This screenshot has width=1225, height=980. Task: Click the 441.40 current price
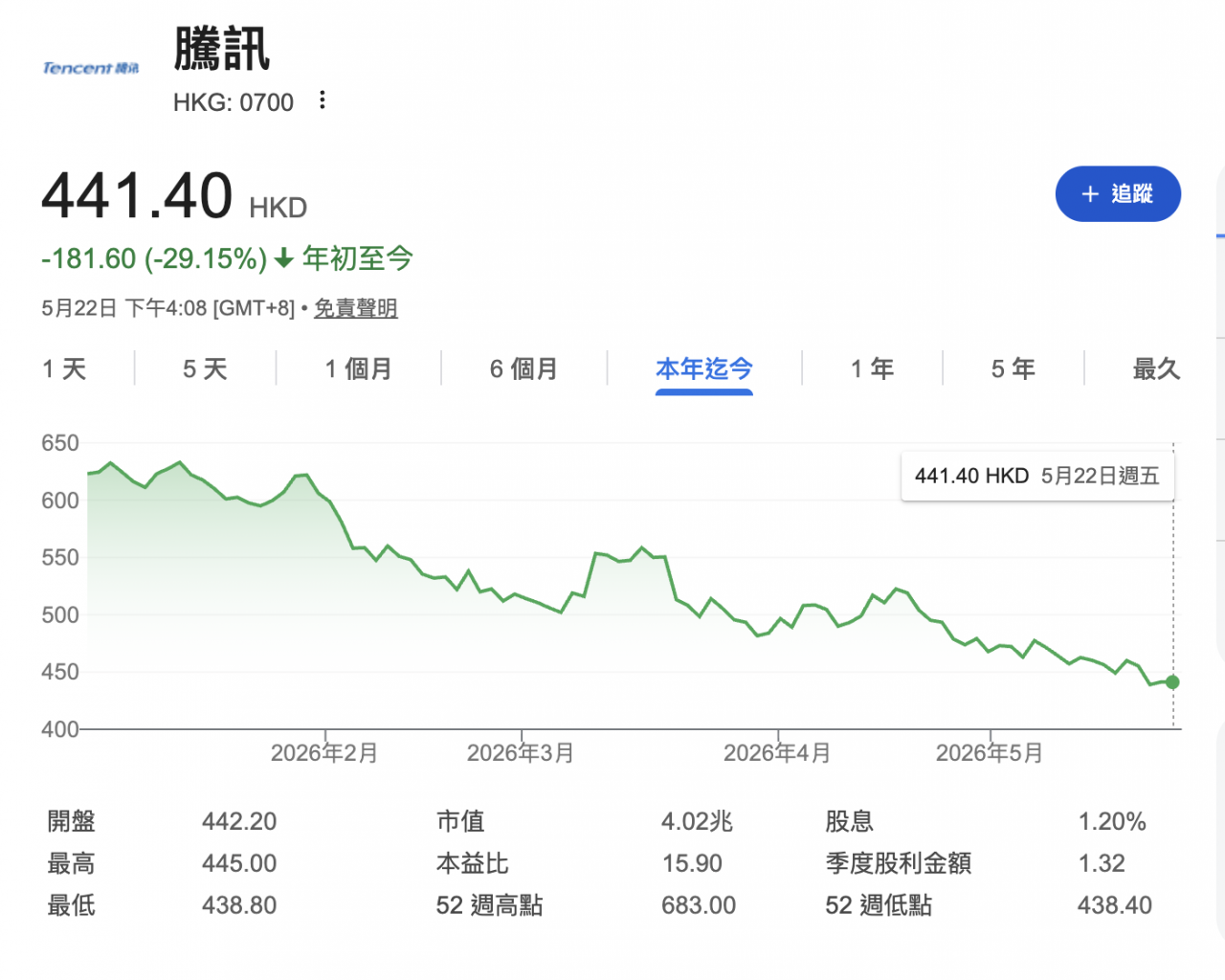(137, 195)
